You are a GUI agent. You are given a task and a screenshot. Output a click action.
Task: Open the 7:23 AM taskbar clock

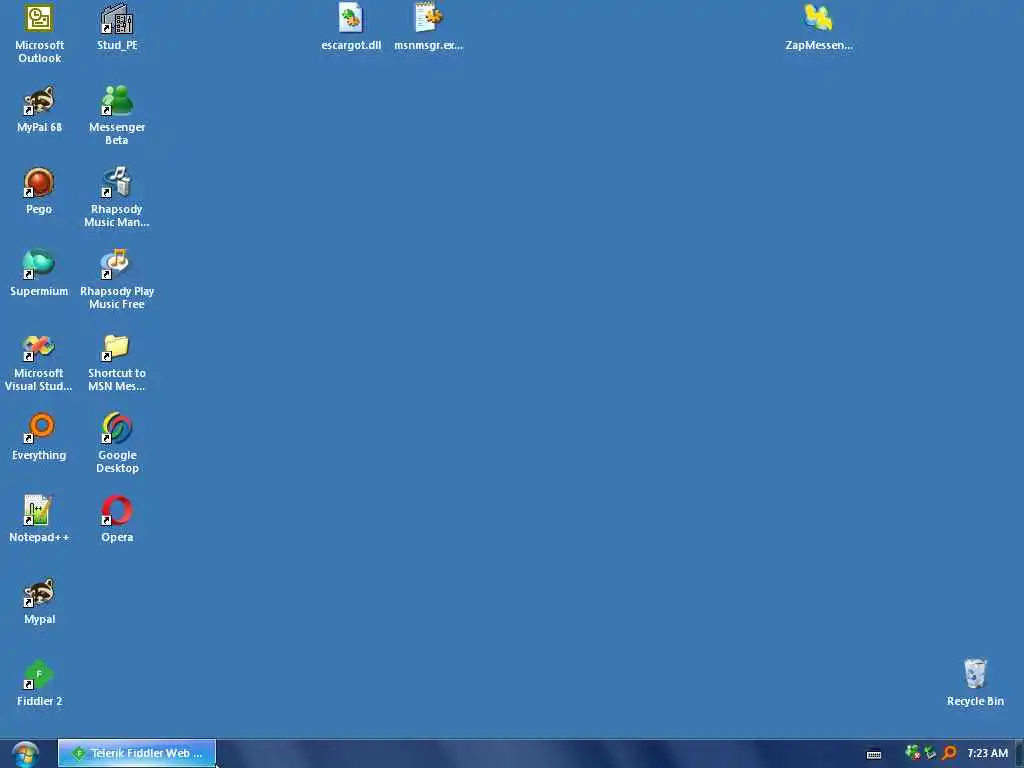pyautogui.click(x=987, y=754)
